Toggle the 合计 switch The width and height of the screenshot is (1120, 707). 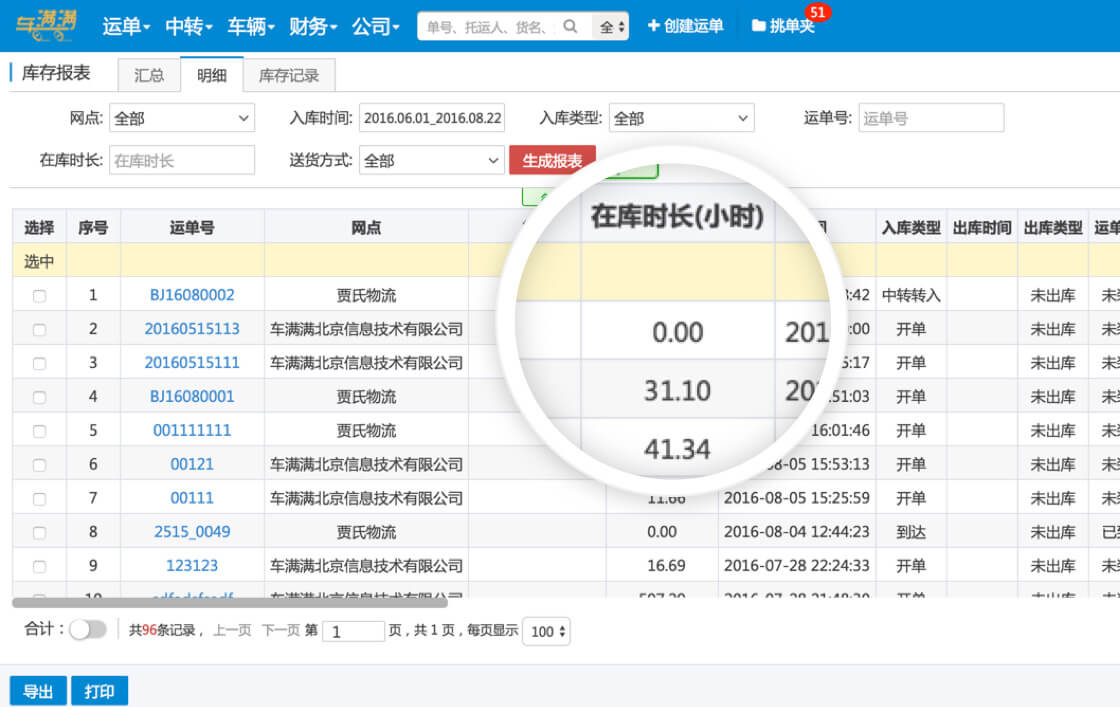87,629
